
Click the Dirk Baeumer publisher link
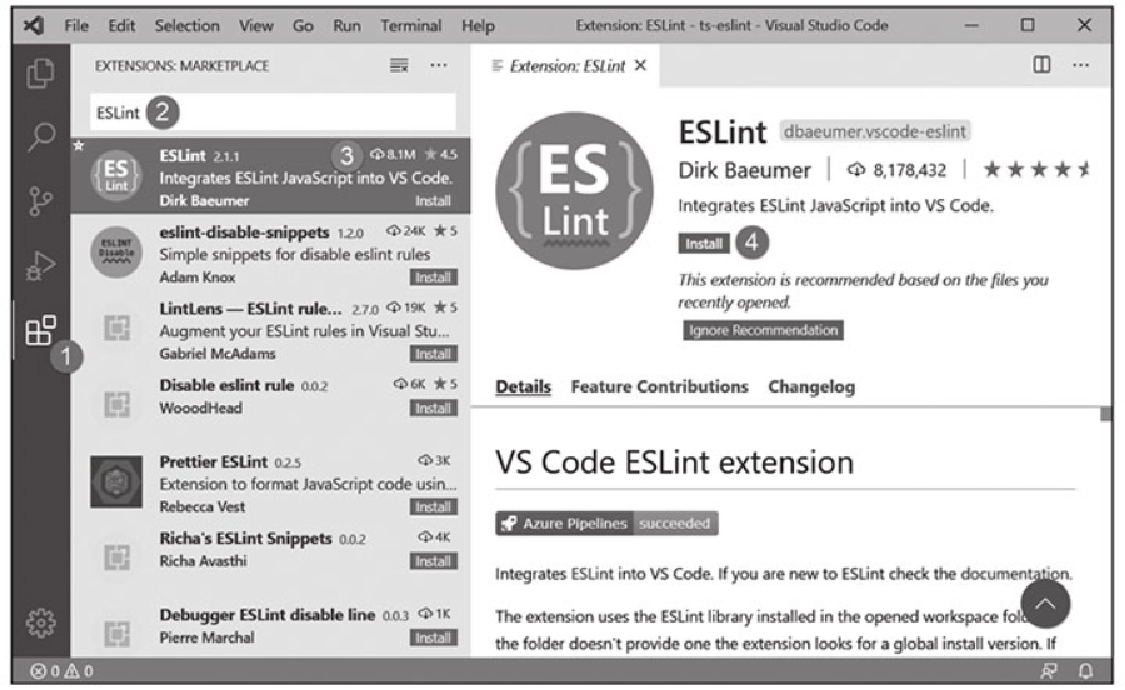[744, 171]
